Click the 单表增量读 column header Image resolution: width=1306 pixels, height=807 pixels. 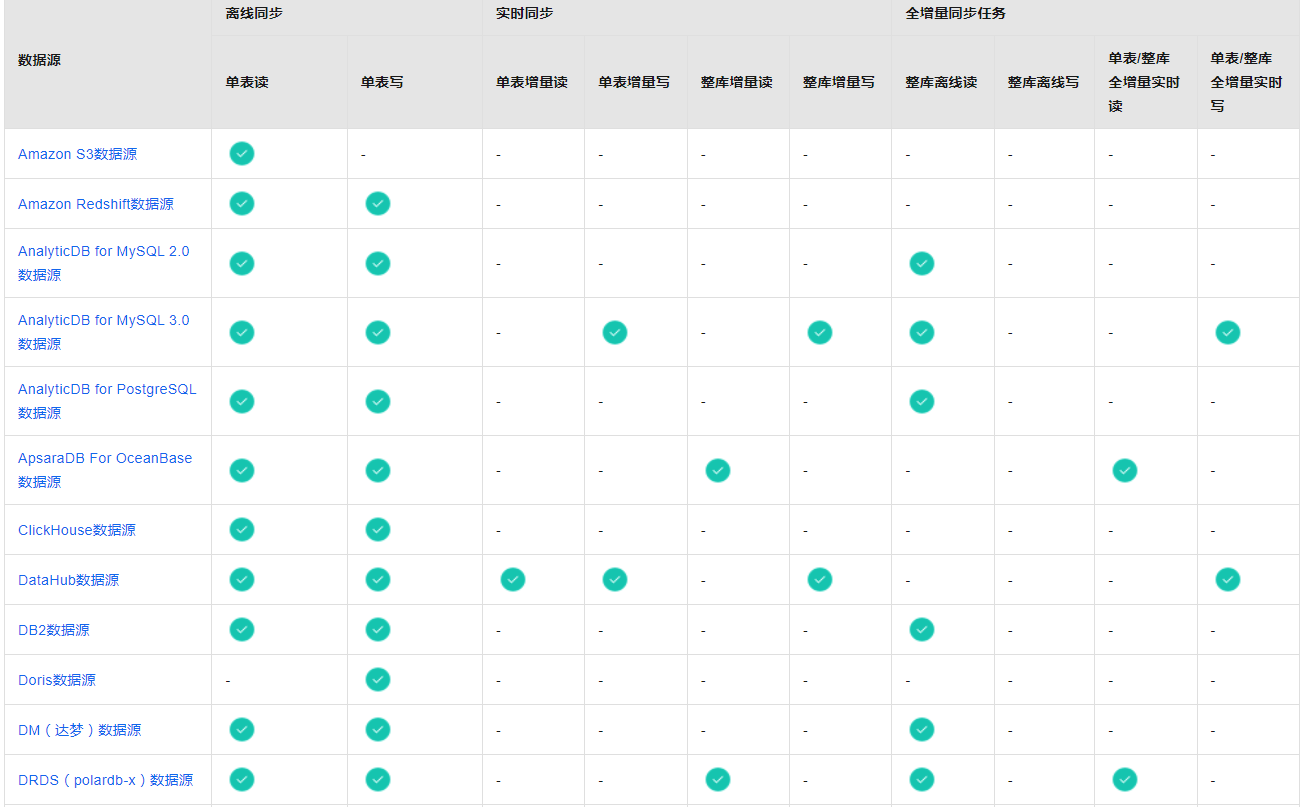coord(532,82)
